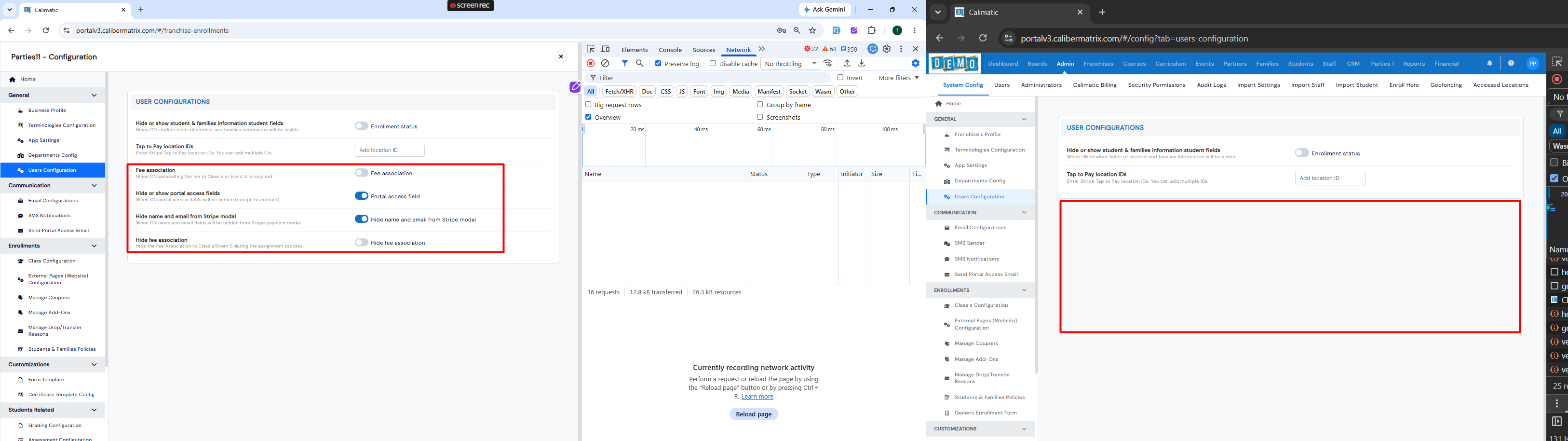Click the funnel filter icon in Network toolbar

(624, 63)
